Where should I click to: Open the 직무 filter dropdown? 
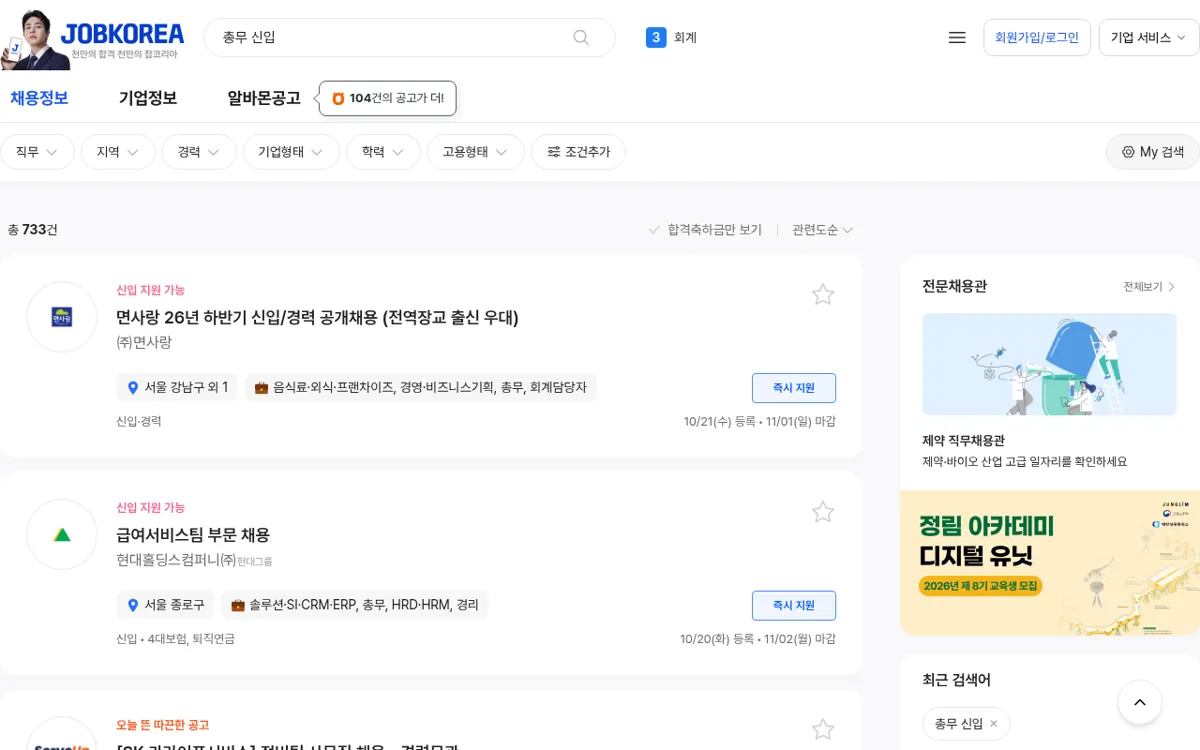coord(37,152)
